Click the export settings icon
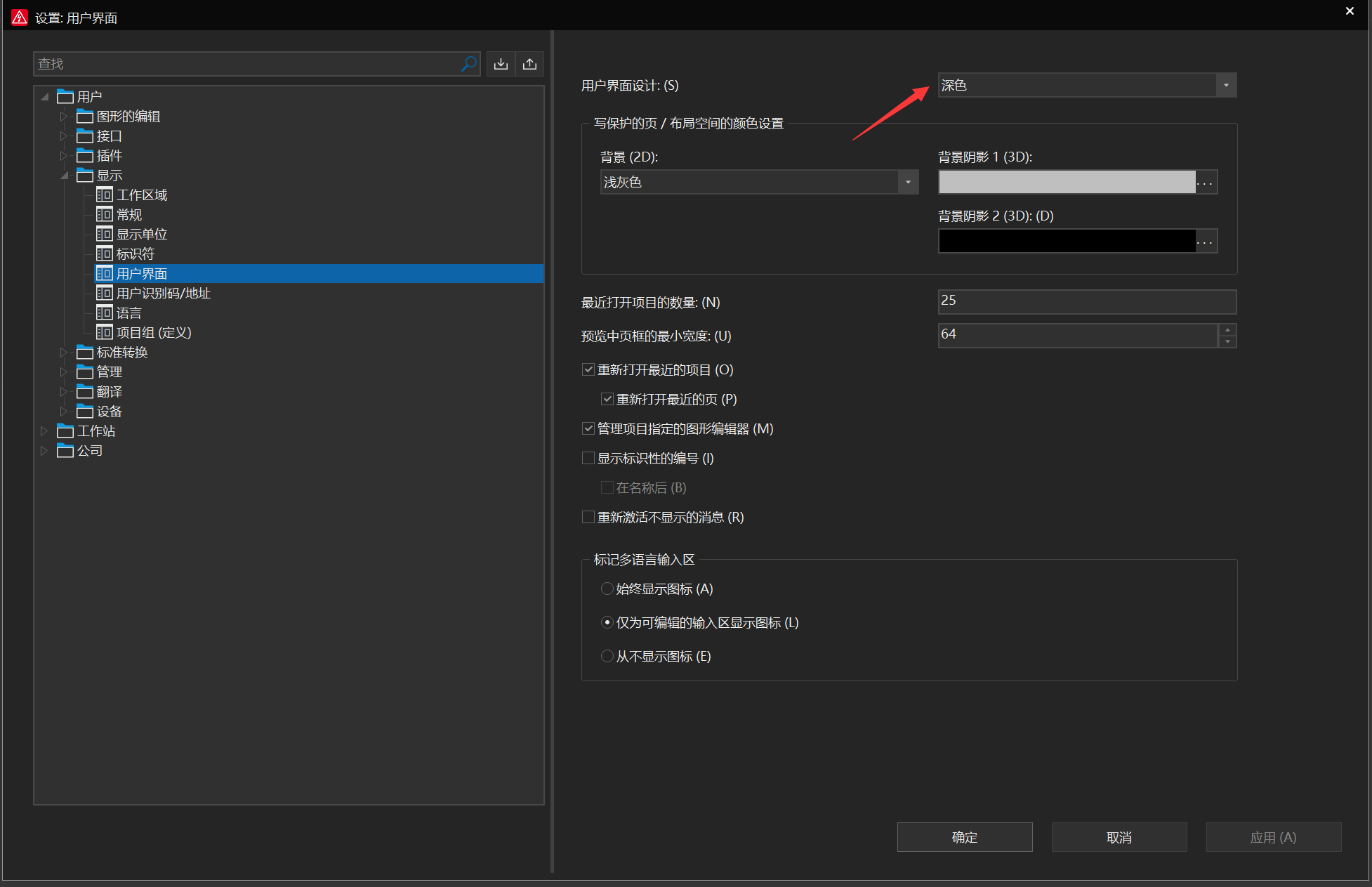Image resolution: width=1372 pixels, height=887 pixels. point(530,64)
